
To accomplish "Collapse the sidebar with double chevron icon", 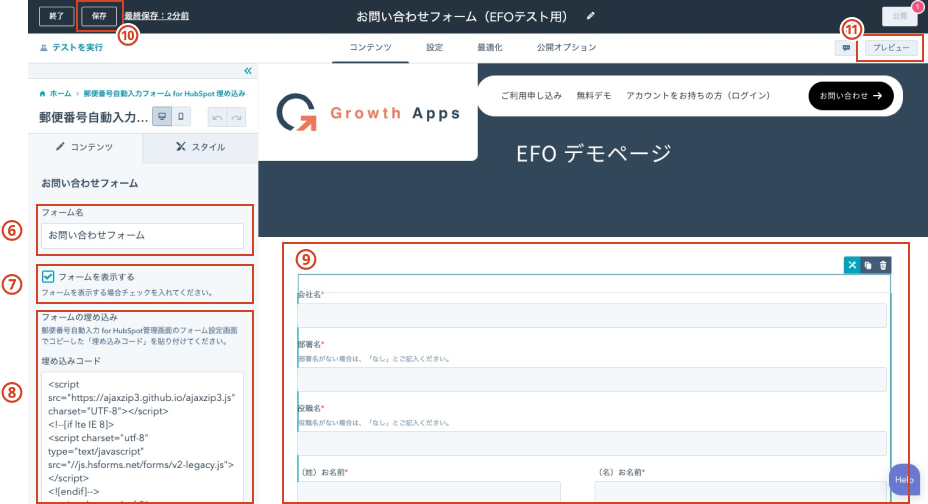I will pos(248,71).
